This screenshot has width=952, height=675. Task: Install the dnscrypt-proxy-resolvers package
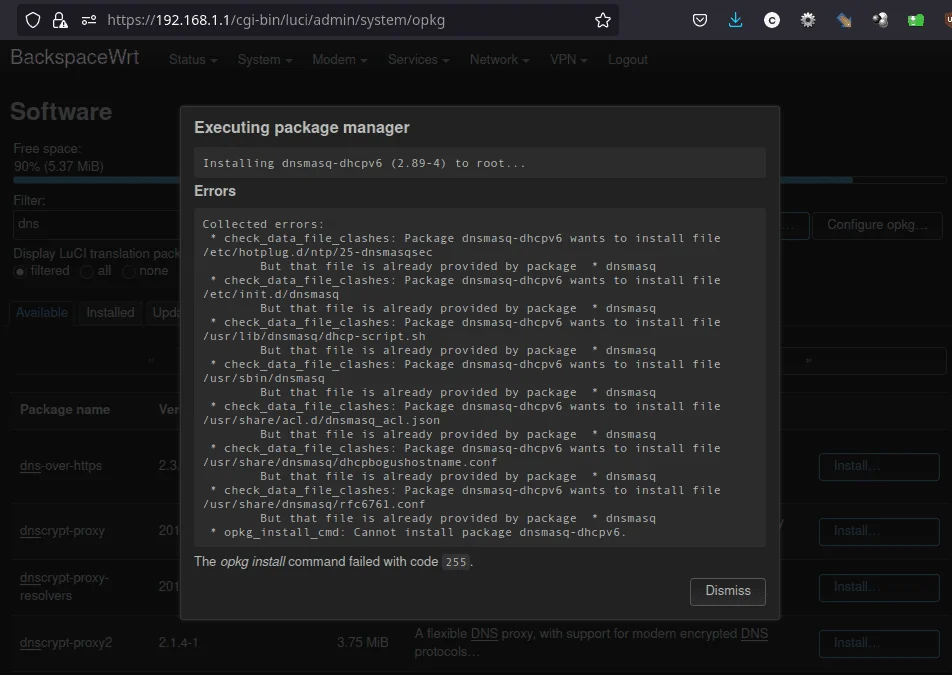[879, 587]
